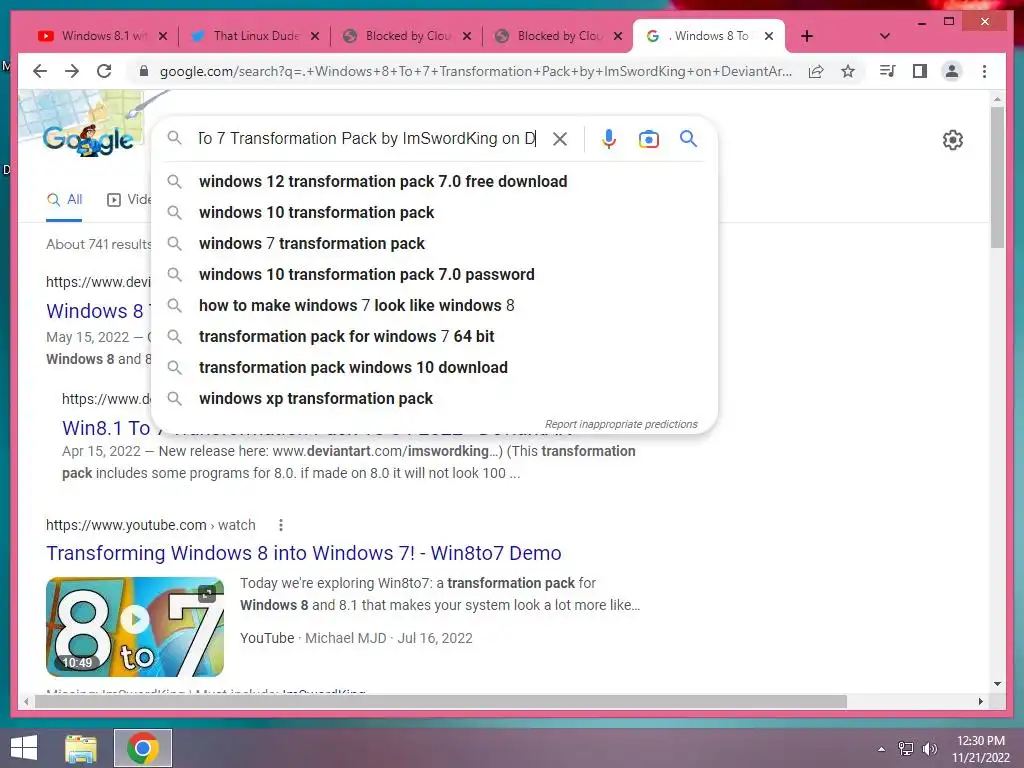Click the Google doodle logo

(88, 139)
